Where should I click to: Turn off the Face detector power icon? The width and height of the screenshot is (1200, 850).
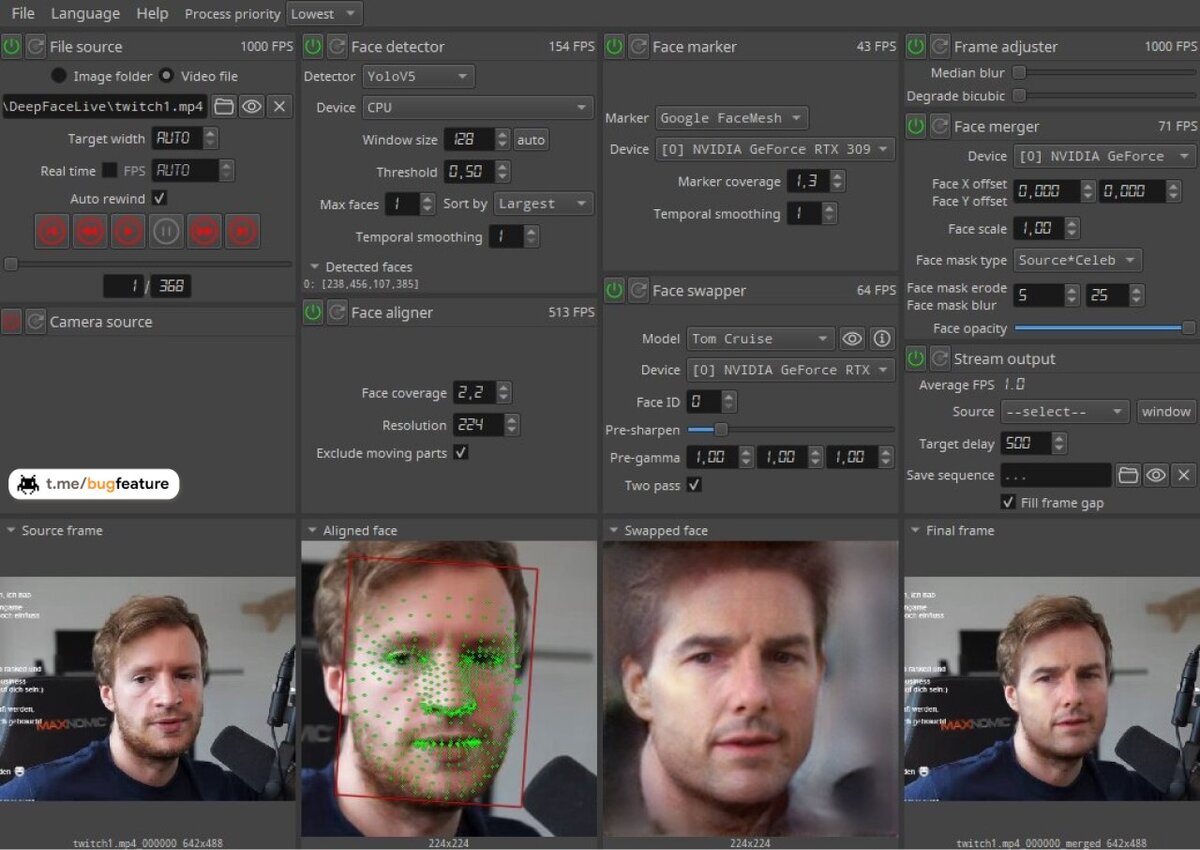pyautogui.click(x=313, y=46)
